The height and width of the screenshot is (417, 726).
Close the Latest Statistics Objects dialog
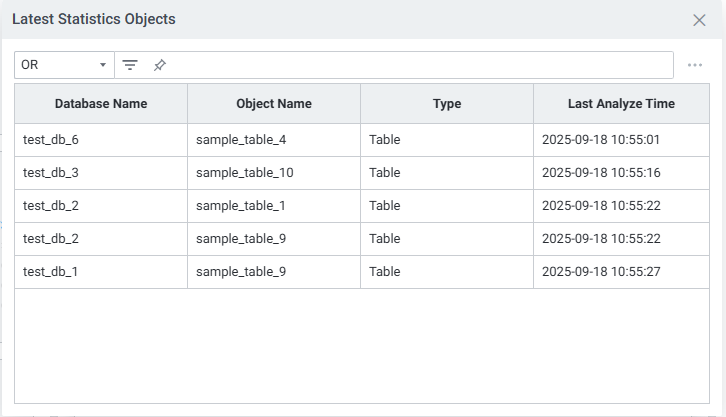pyautogui.click(x=699, y=20)
